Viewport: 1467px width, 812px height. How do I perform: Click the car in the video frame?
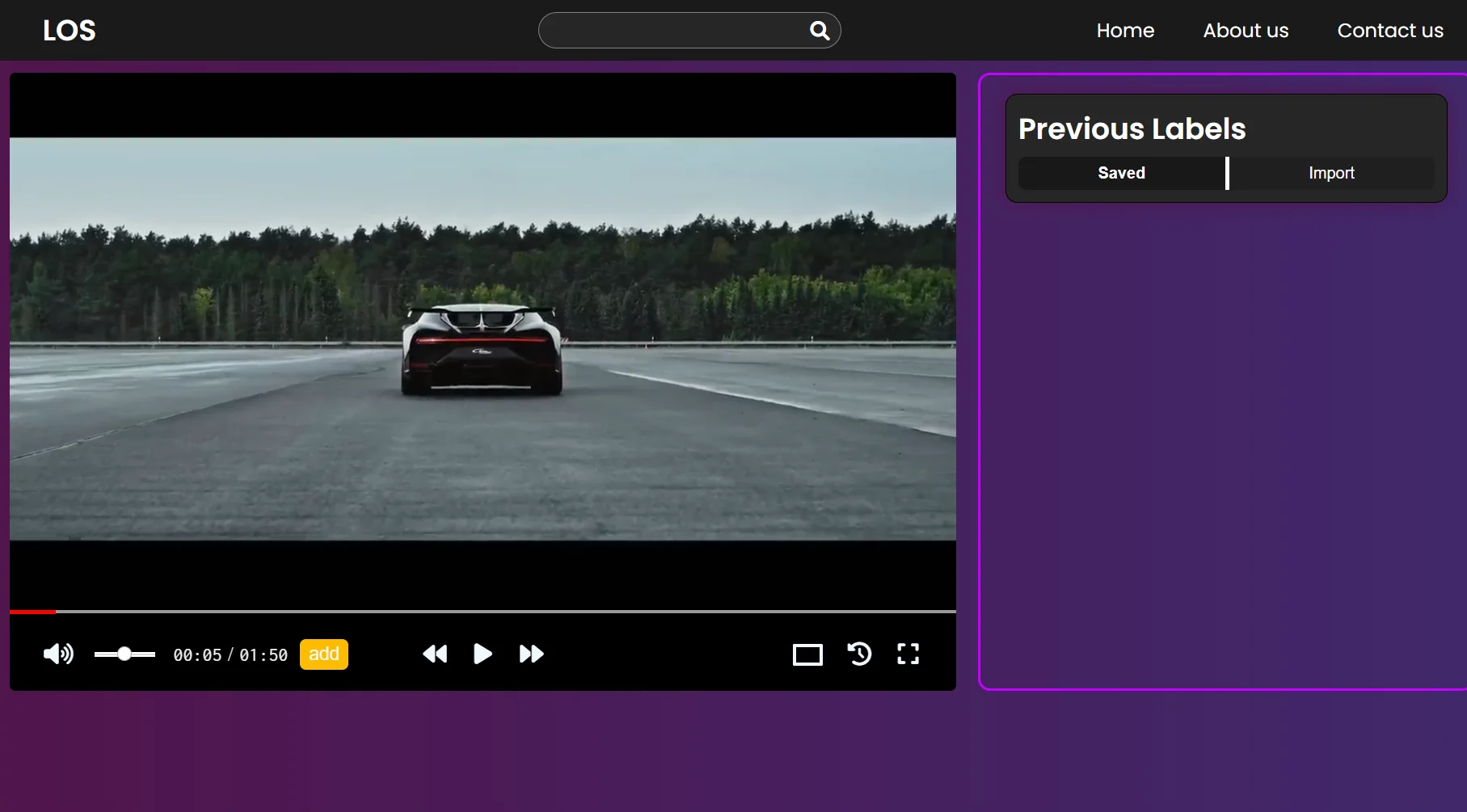(x=482, y=349)
